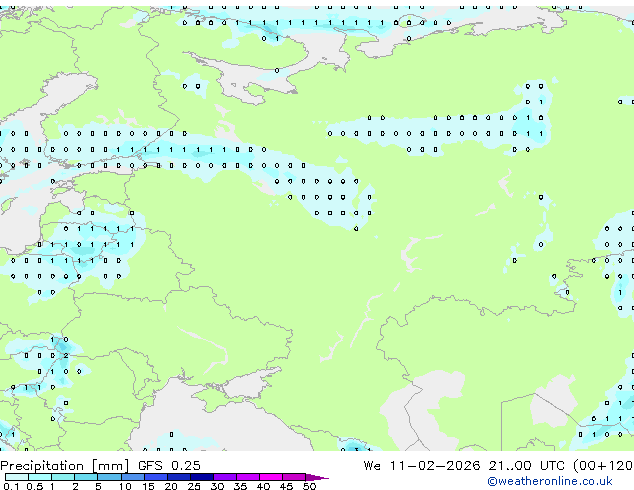Choose the legend swatch between 10 and 15
634x490 pixels.
point(133,477)
